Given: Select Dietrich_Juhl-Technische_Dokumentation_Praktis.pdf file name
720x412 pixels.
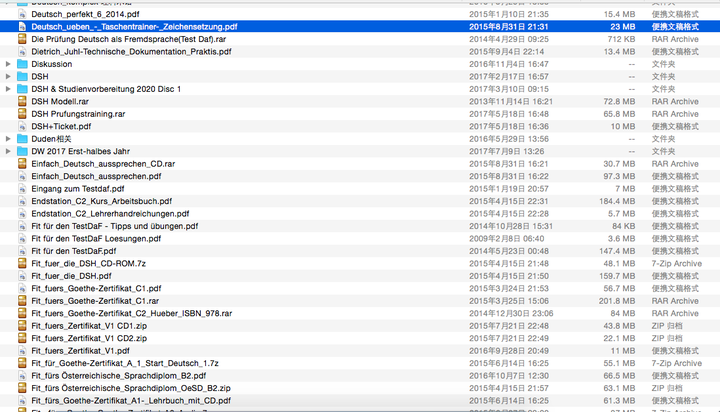Looking at the screenshot, I should (131, 51).
